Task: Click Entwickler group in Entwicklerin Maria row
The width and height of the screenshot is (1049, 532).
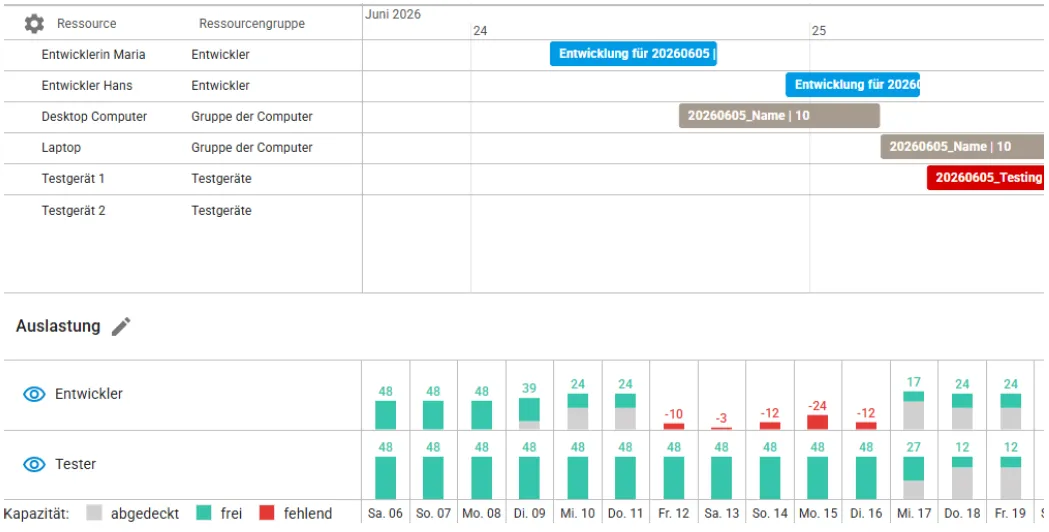Action: (x=221, y=55)
